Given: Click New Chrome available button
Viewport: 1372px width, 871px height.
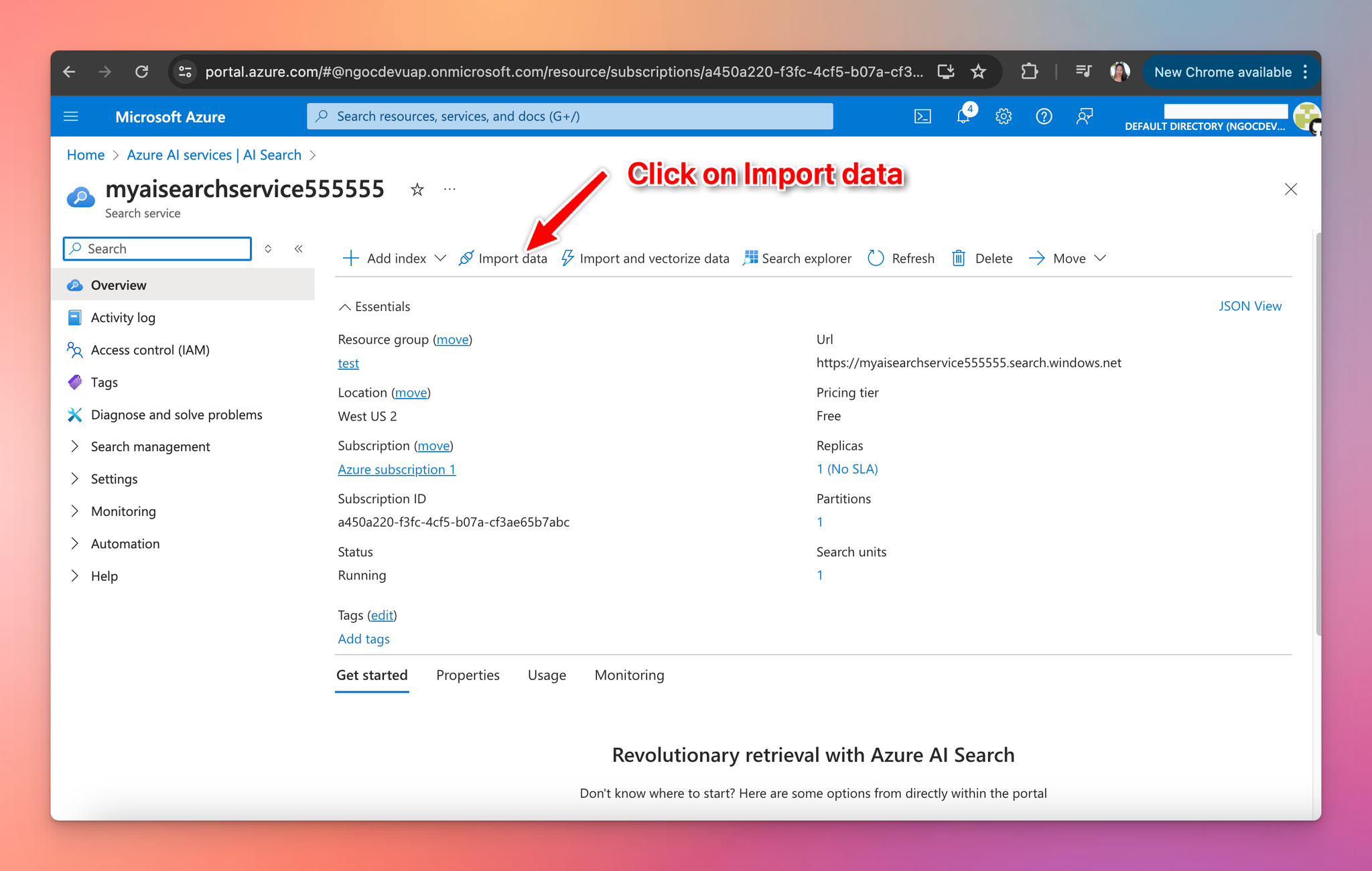Looking at the screenshot, I should [x=1231, y=72].
